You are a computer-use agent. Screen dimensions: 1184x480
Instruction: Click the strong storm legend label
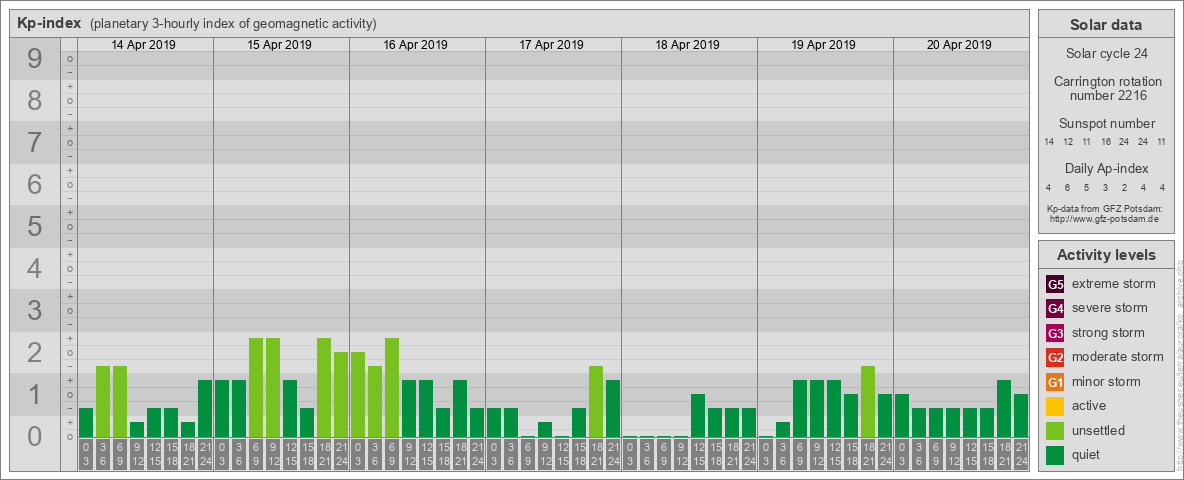pos(1108,333)
